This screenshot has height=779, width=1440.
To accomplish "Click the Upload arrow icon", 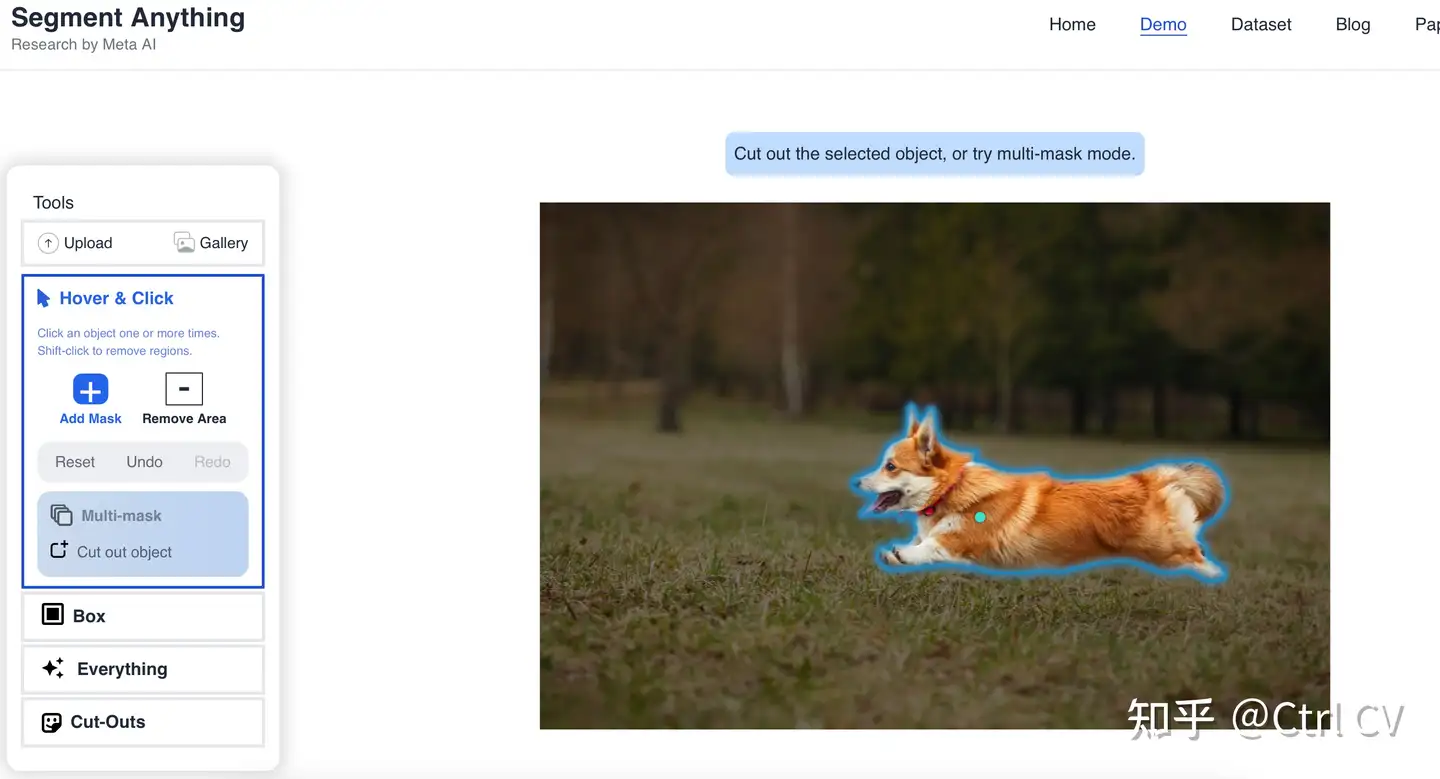I will click(48, 243).
